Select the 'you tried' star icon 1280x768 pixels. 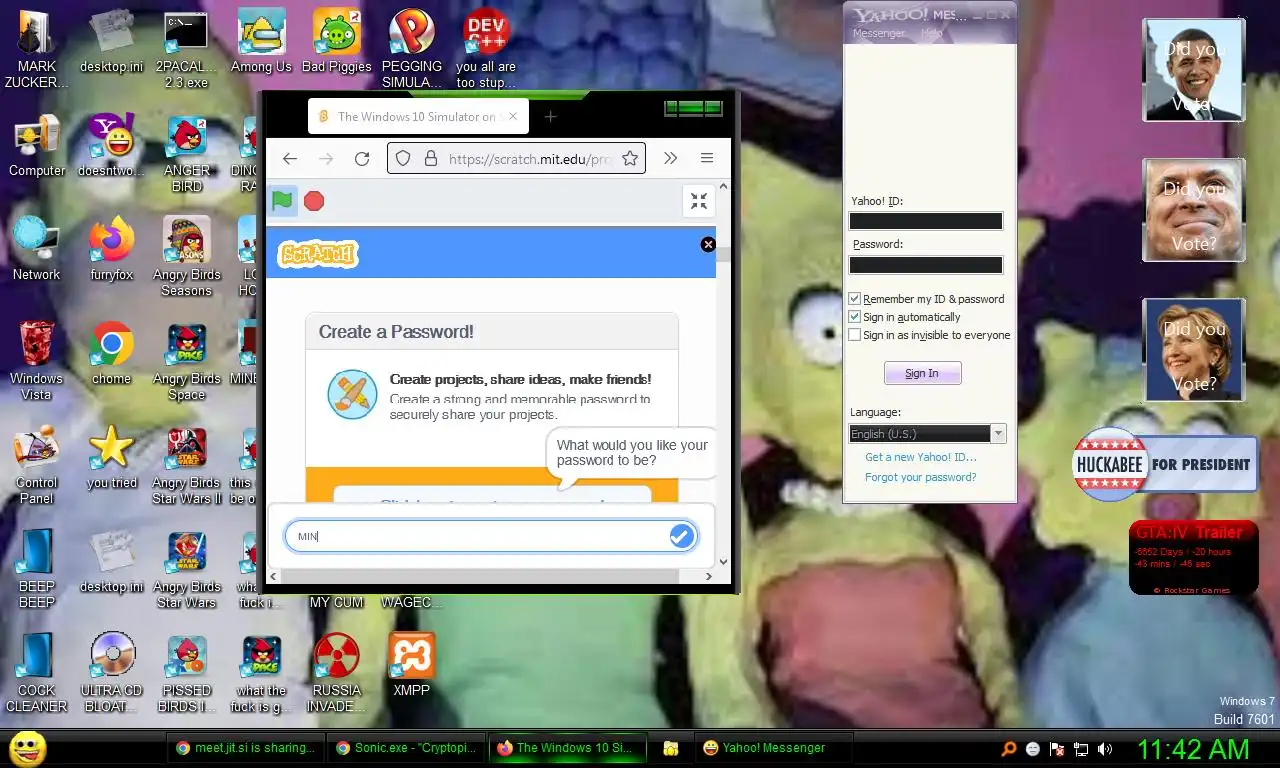(x=111, y=458)
